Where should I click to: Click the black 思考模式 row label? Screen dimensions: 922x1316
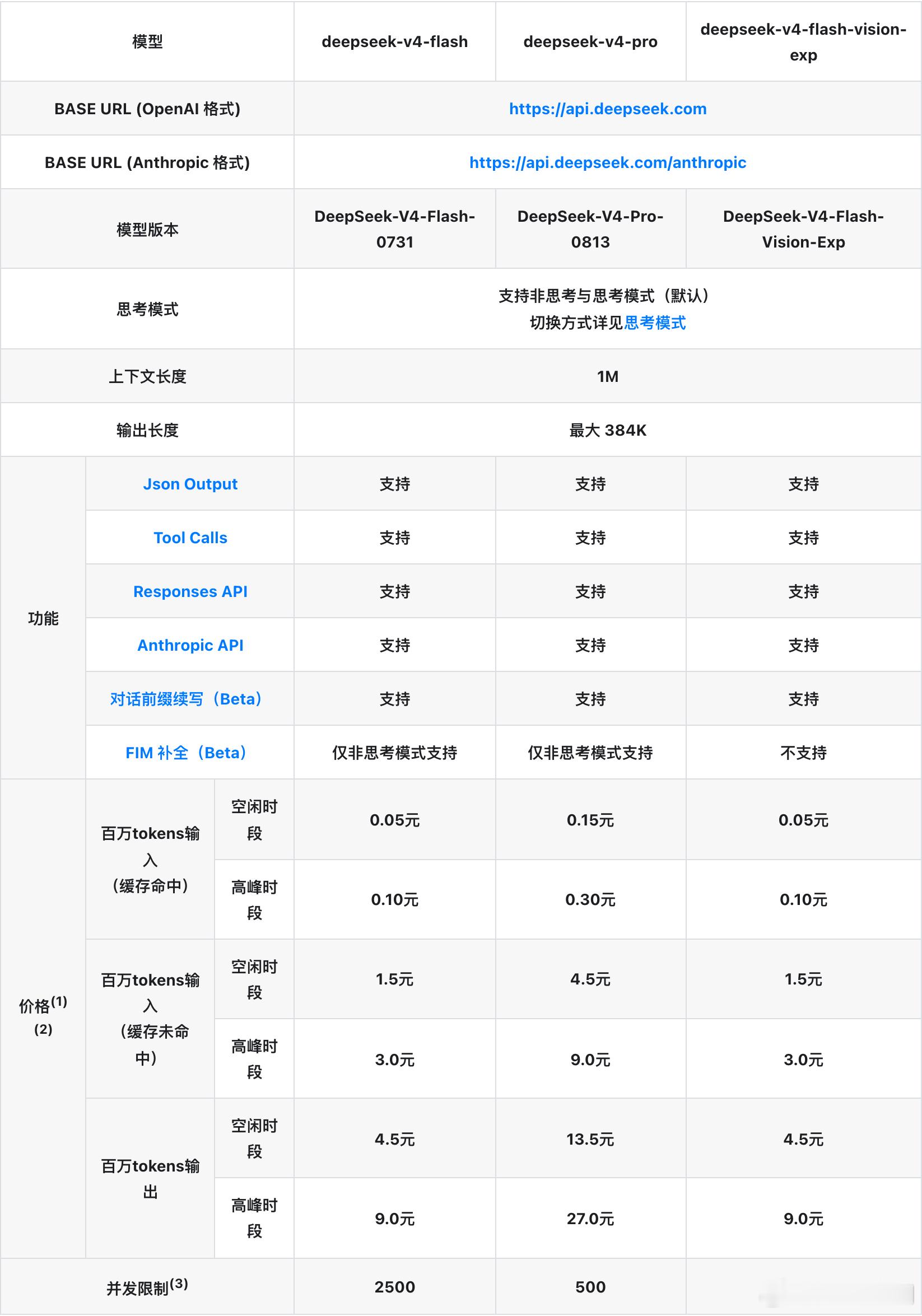tap(147, 309)
